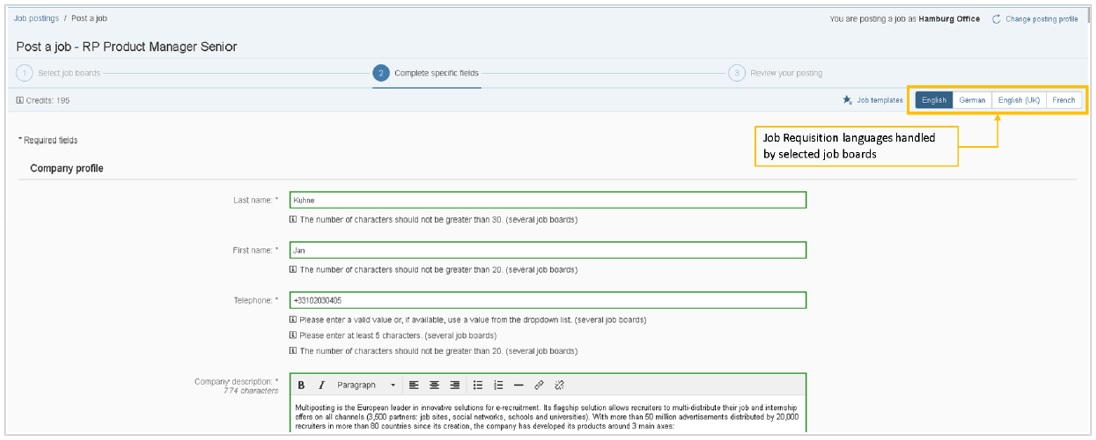The image size is (1096, 440).
Task: Open the Paragraph style dropdown
Action: [366, 385]
